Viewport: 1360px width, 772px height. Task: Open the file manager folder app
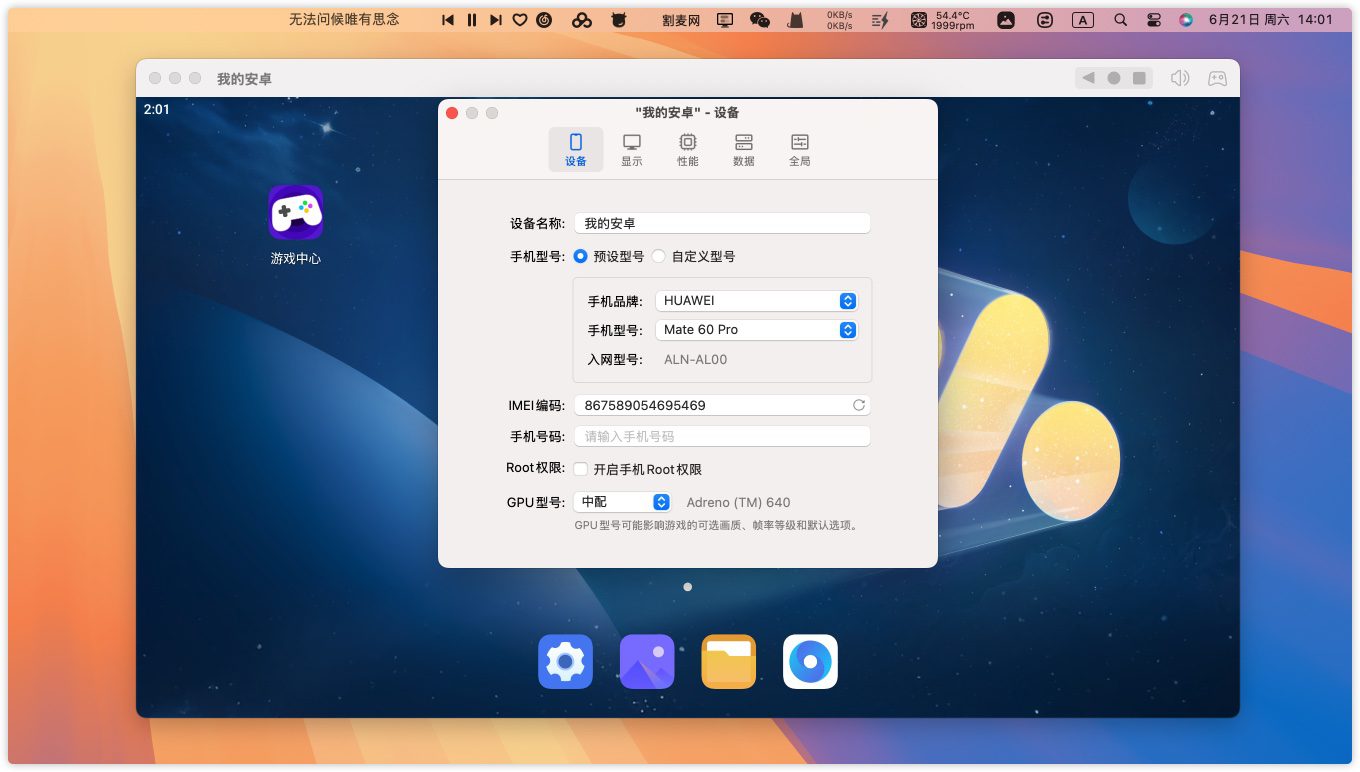[x=728, y=662]
